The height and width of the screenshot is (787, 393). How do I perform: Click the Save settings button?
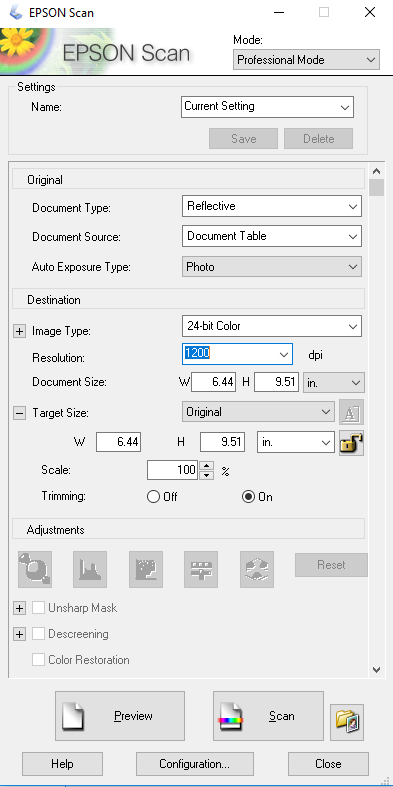(243, 139)
